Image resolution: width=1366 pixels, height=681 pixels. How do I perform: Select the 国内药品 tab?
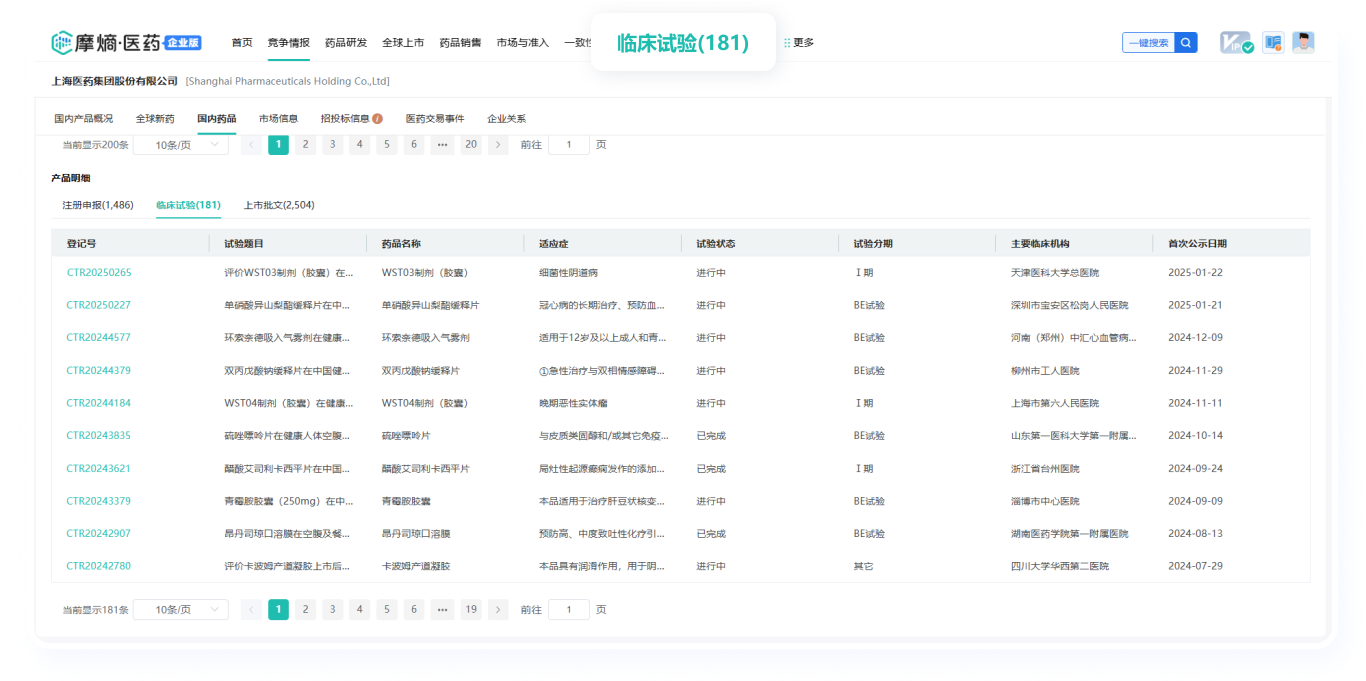pyautogui.click(x=217, y=118)
